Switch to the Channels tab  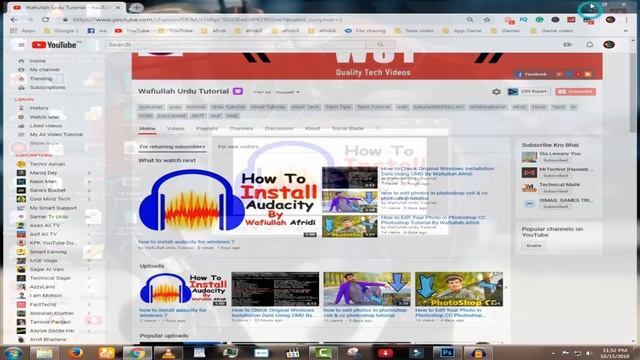(241, 129)
